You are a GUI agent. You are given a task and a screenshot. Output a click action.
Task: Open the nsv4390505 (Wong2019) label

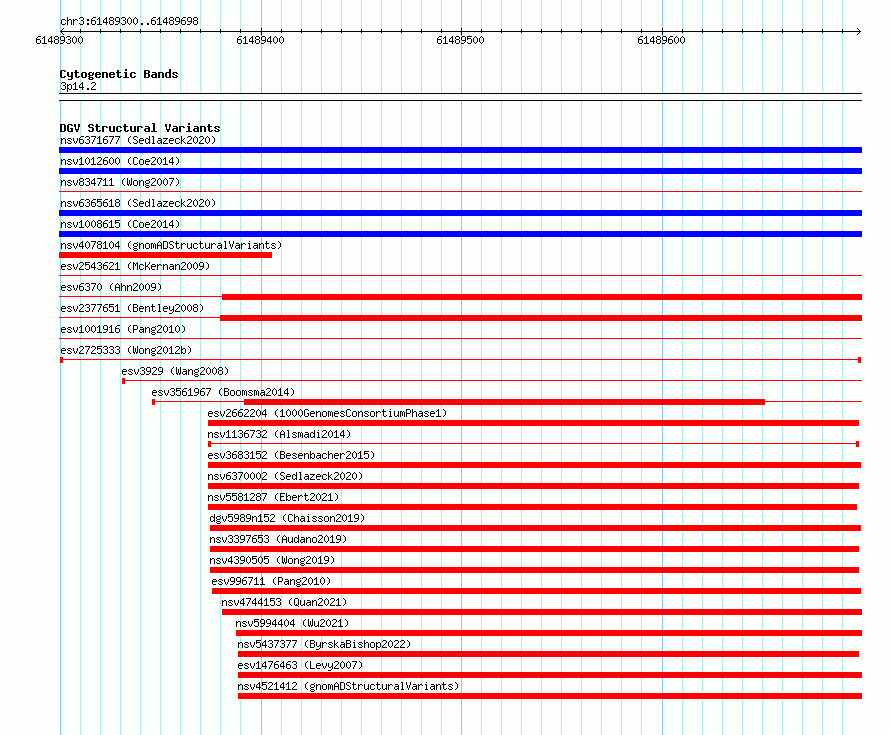click(x=272, y=560)
